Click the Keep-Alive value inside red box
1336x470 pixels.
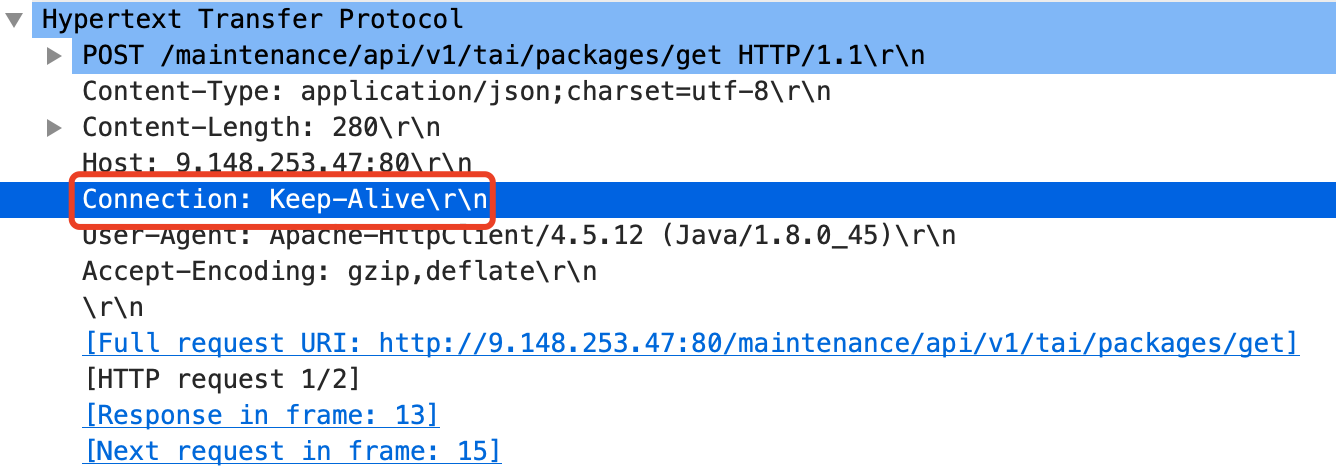click(x=347, y=199)
